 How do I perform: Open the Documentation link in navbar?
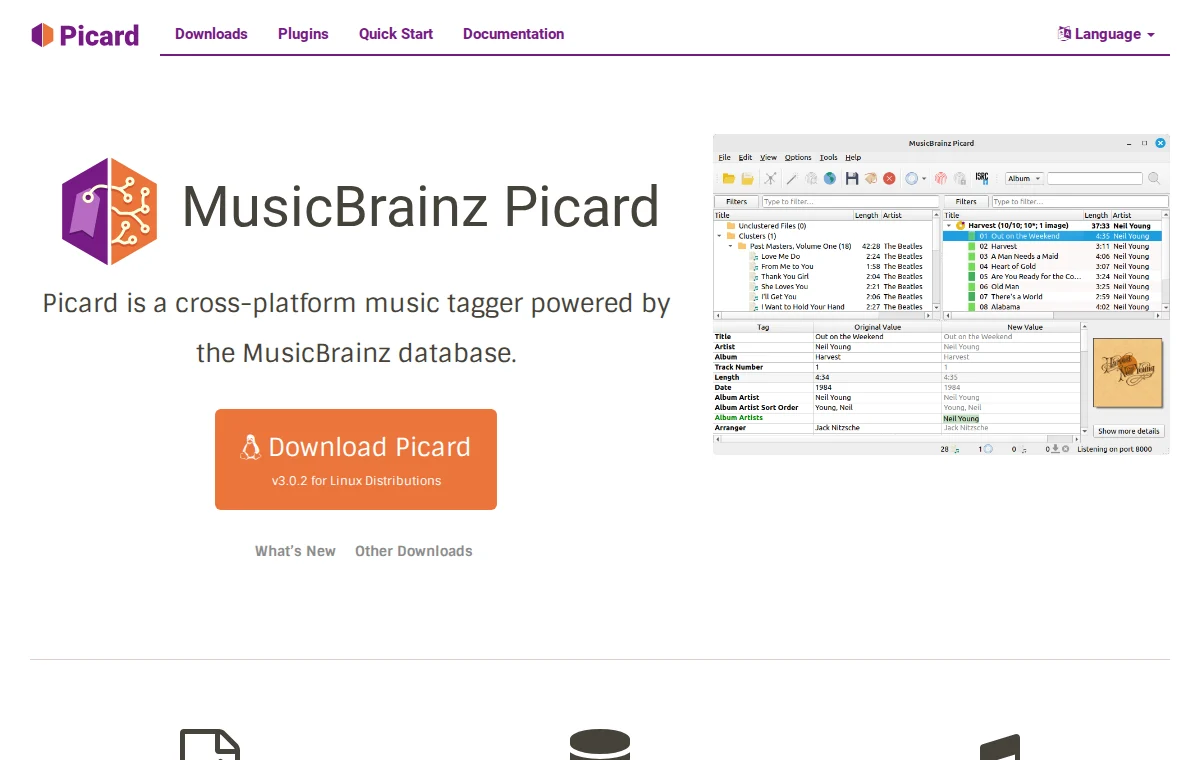(x=513, y=34)
